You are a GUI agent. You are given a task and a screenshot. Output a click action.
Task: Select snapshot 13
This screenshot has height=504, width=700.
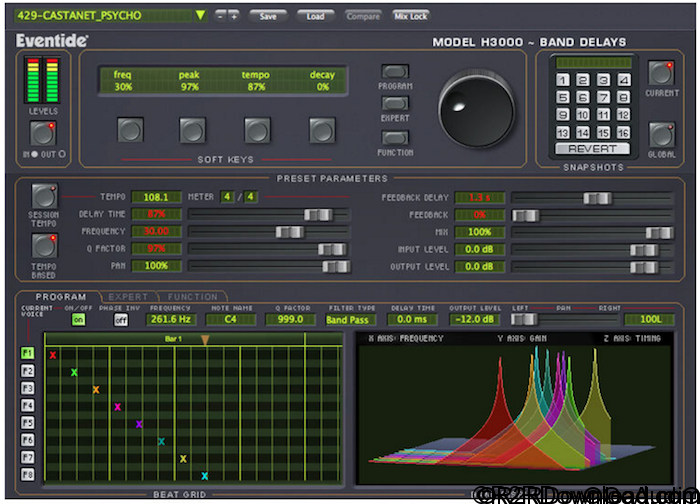(562, 133)
